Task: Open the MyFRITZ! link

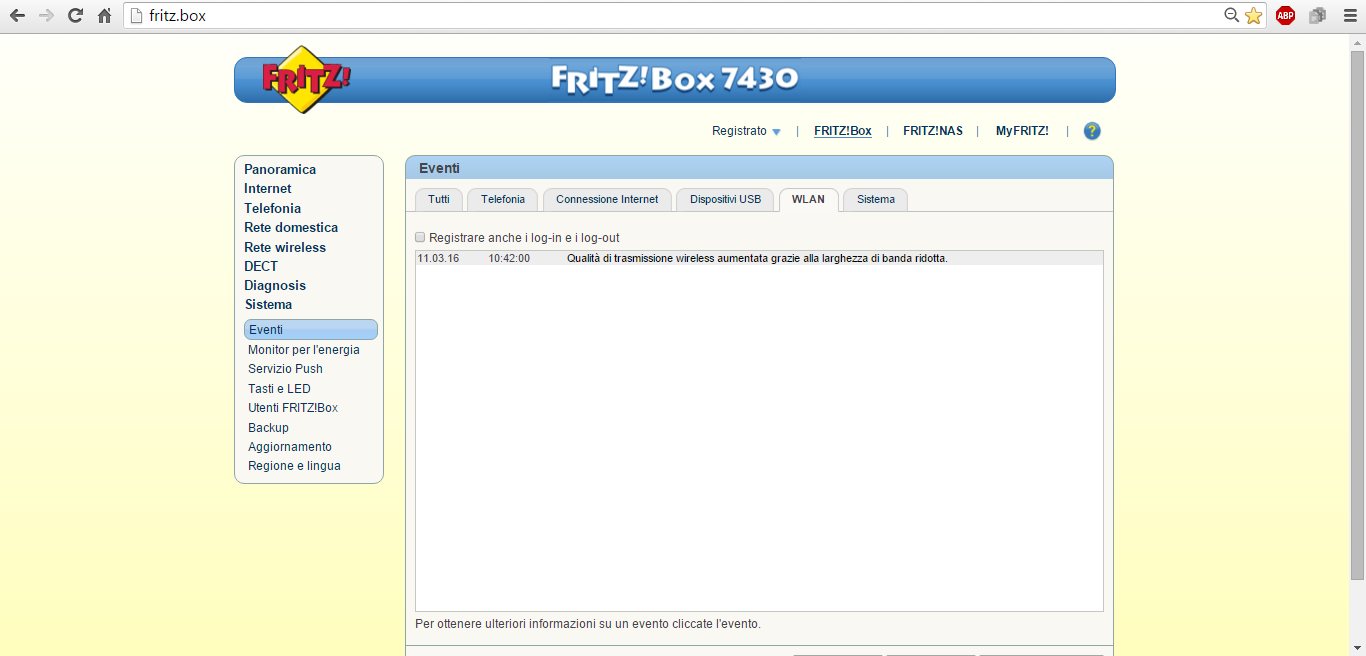Action: [x=1022, y=131]
